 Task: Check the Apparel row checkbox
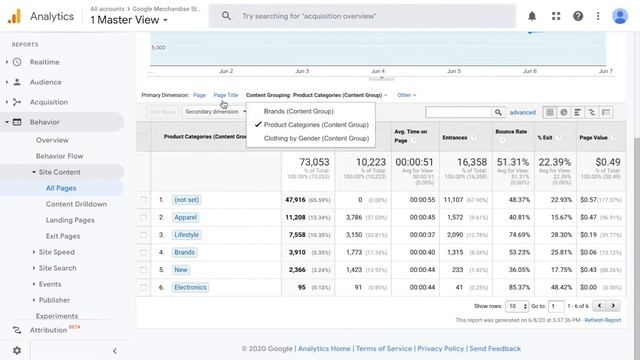144,218
